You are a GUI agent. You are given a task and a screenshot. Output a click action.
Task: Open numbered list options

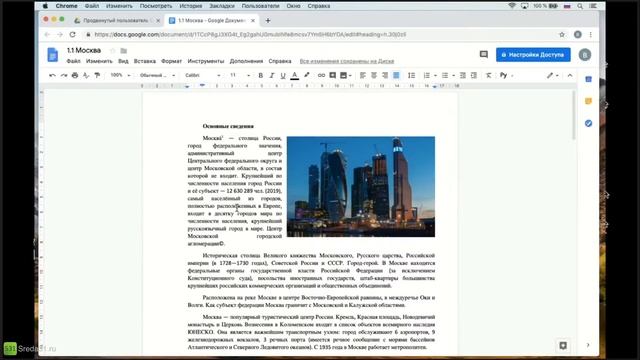(429, 76)
